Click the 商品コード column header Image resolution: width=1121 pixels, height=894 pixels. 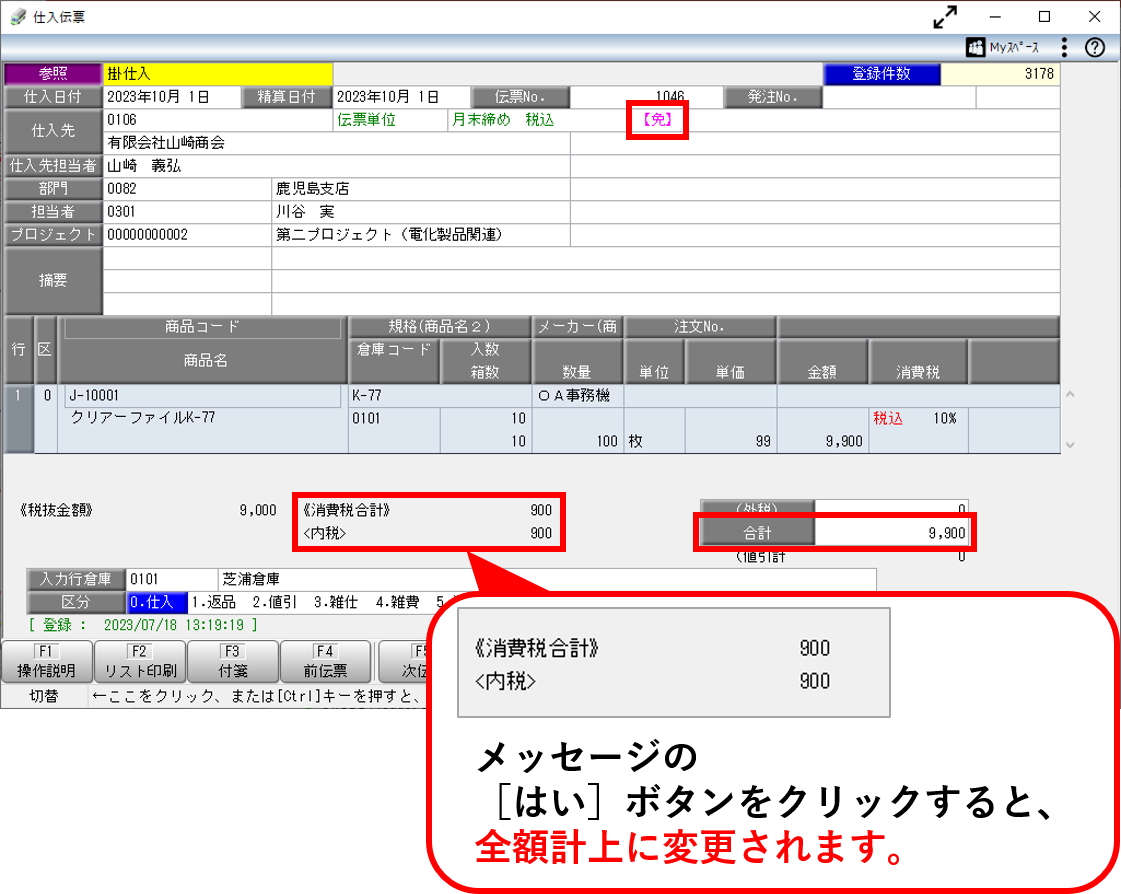pos(202,328)
